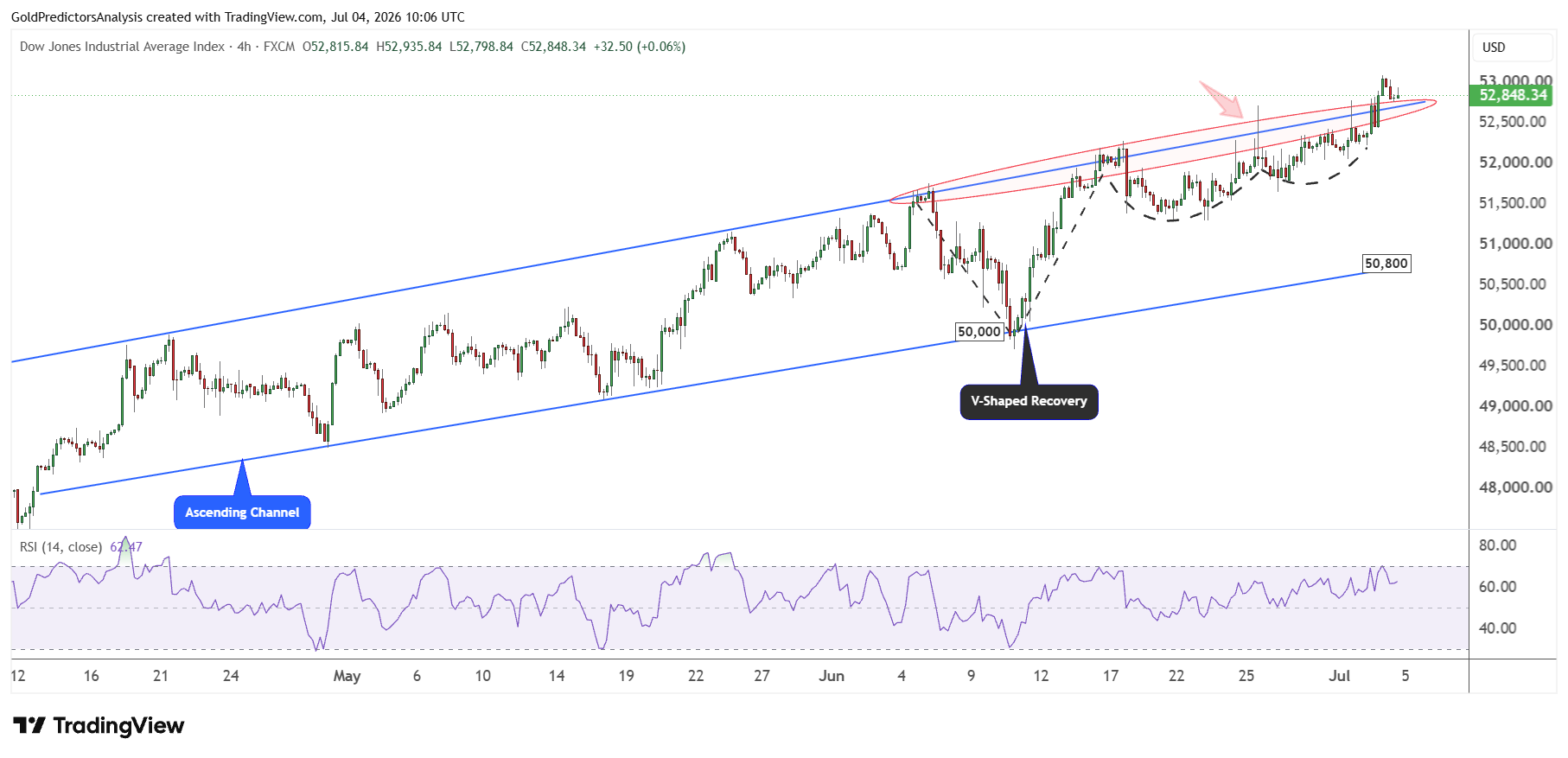Click the open value O52,815.84

(335, 47)
